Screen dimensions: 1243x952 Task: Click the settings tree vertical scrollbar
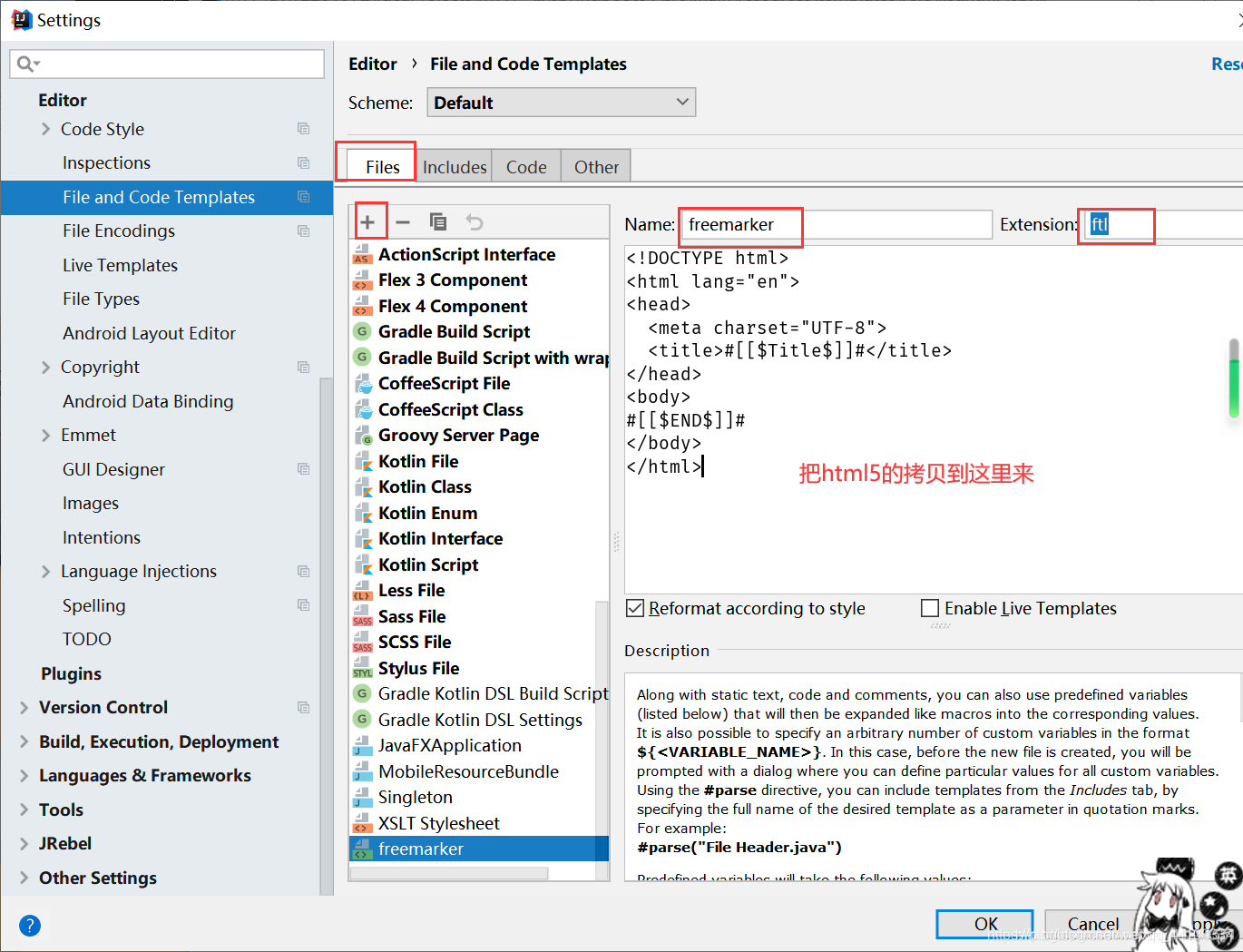click(x=326, y=635)
